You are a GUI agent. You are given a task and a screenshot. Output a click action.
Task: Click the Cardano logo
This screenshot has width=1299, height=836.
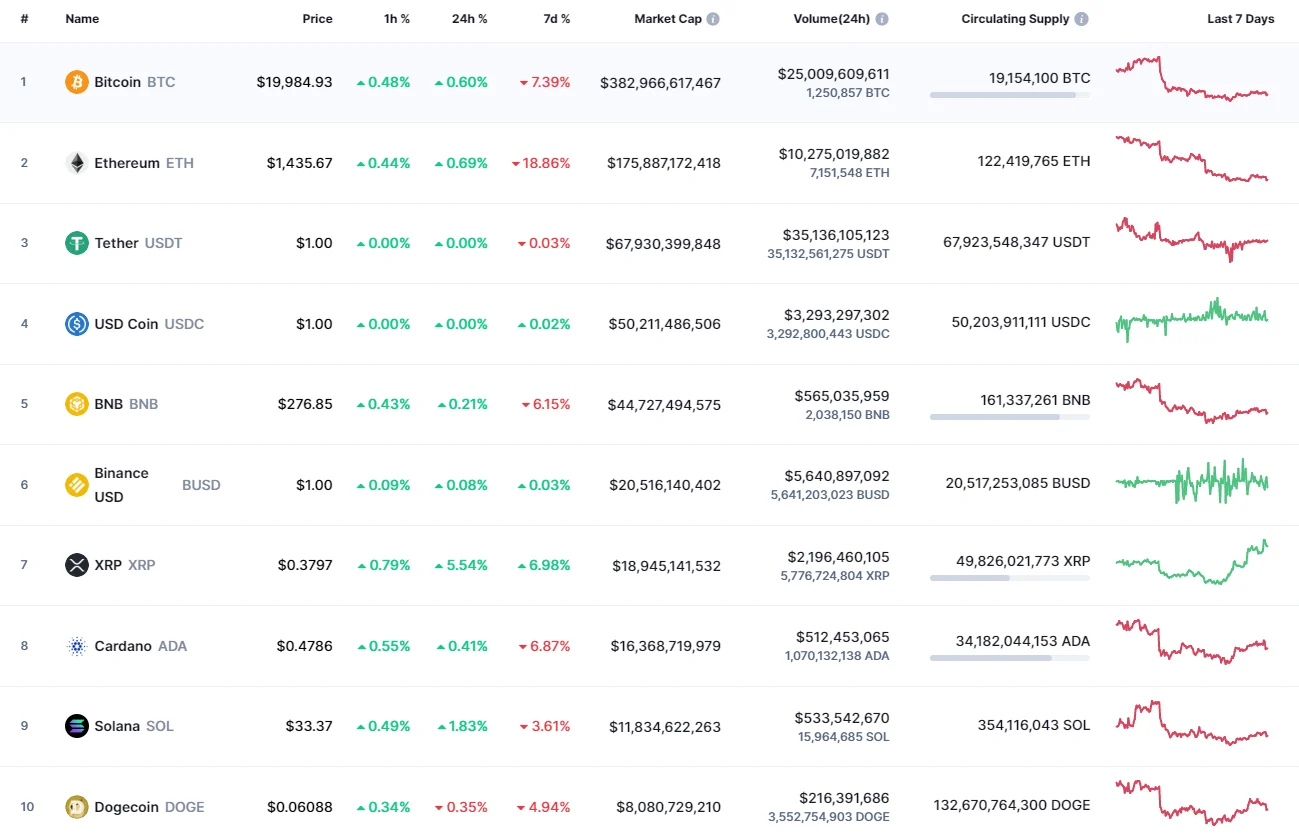click(x=76, y=646)
